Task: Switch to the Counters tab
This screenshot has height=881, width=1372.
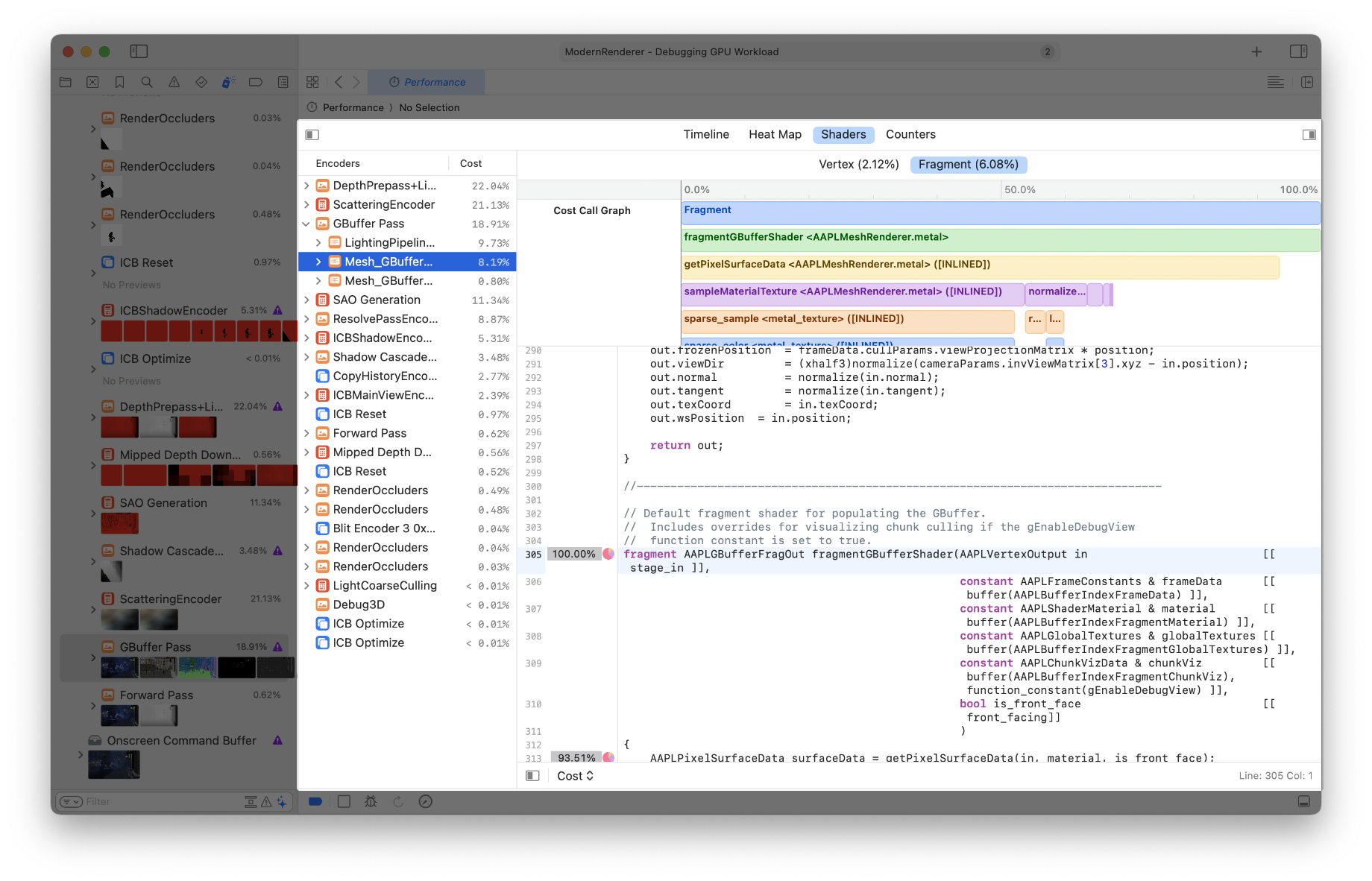Action: coord(910,135)
